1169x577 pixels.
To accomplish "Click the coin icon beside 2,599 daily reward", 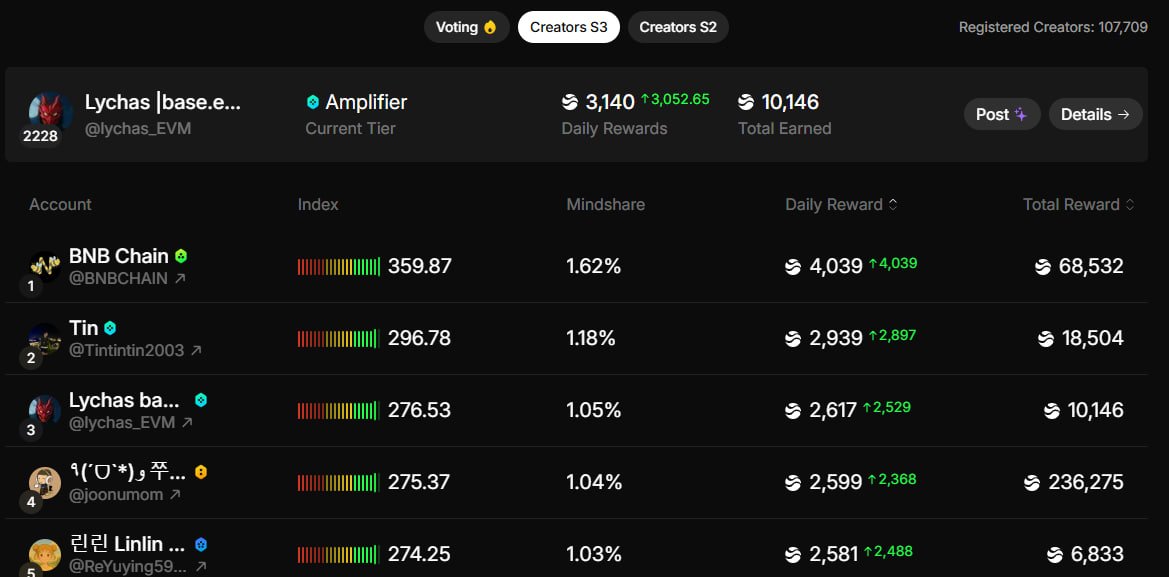I will click(x=793, y=483).
